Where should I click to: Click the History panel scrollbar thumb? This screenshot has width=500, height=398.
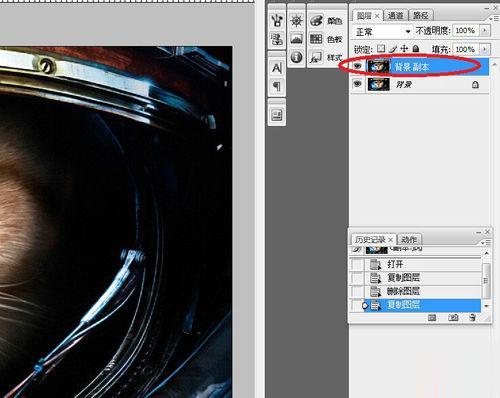coord(486,280)
